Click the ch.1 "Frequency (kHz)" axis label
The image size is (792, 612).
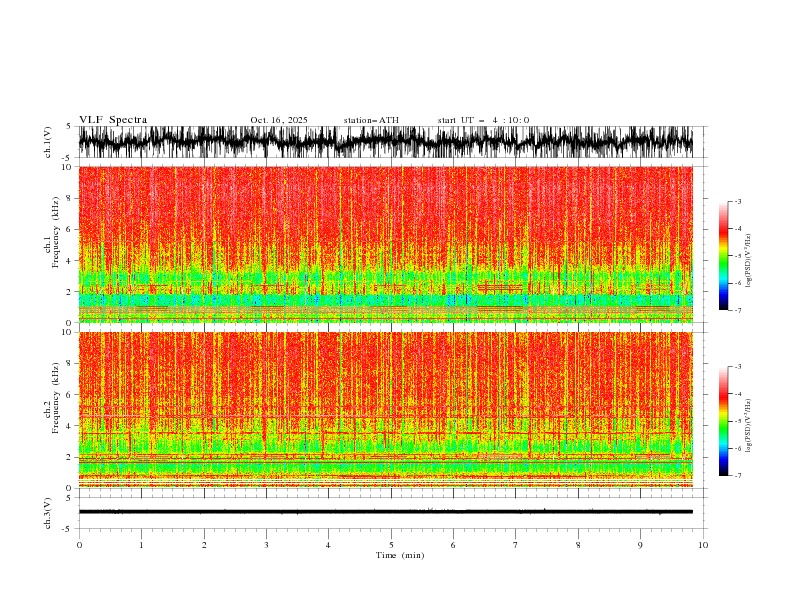[x=56, y=233]
